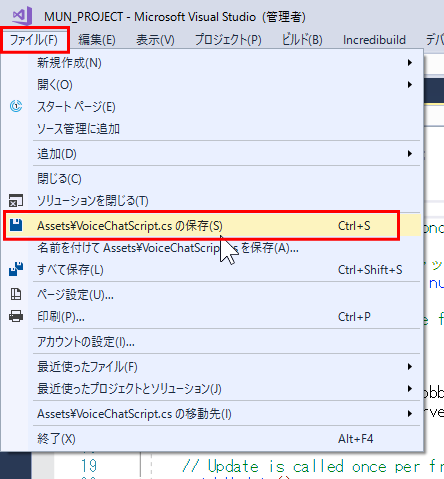Click the close solution icon

(16, 200)
